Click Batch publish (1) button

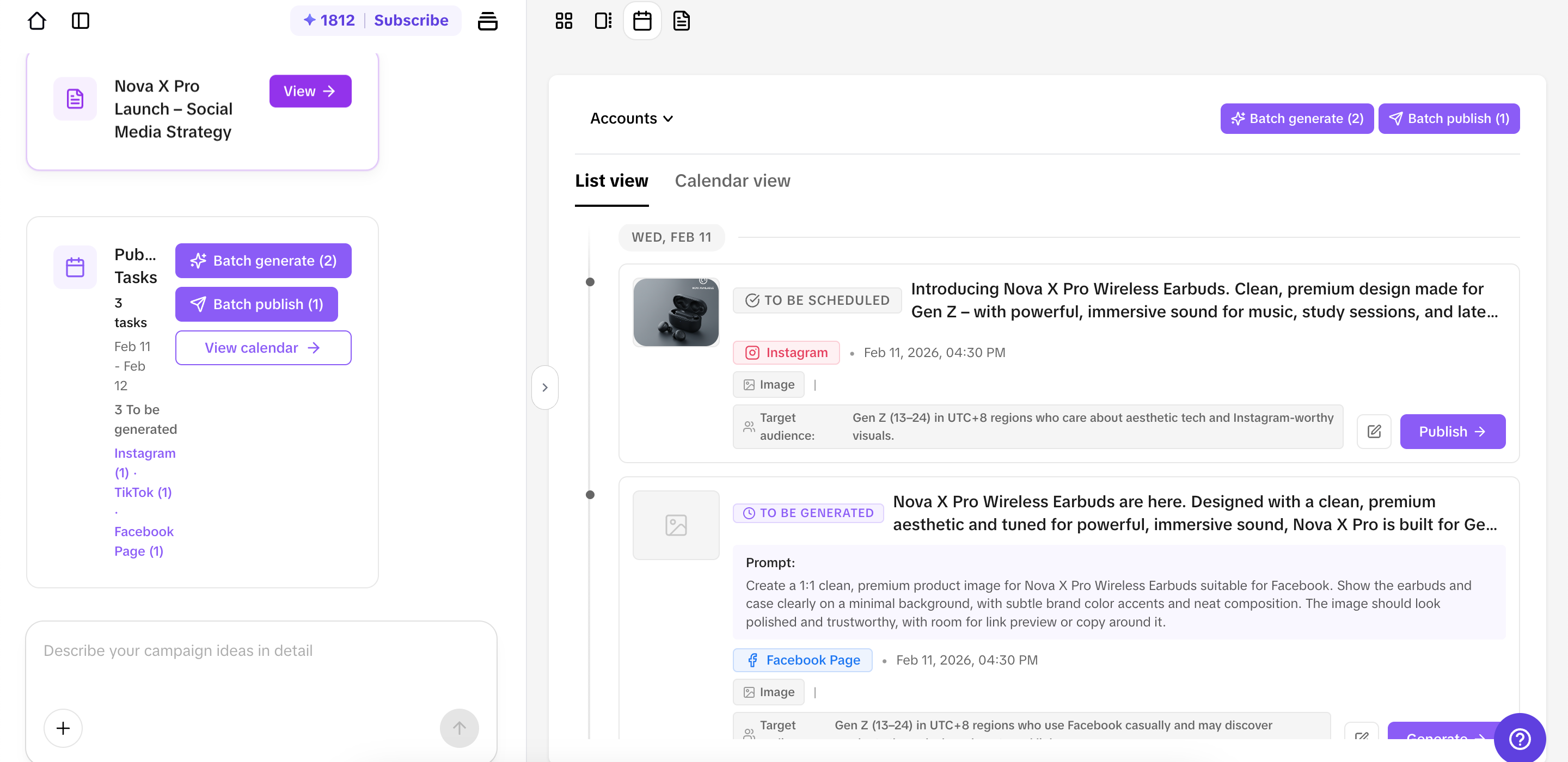click(1449, 118)
